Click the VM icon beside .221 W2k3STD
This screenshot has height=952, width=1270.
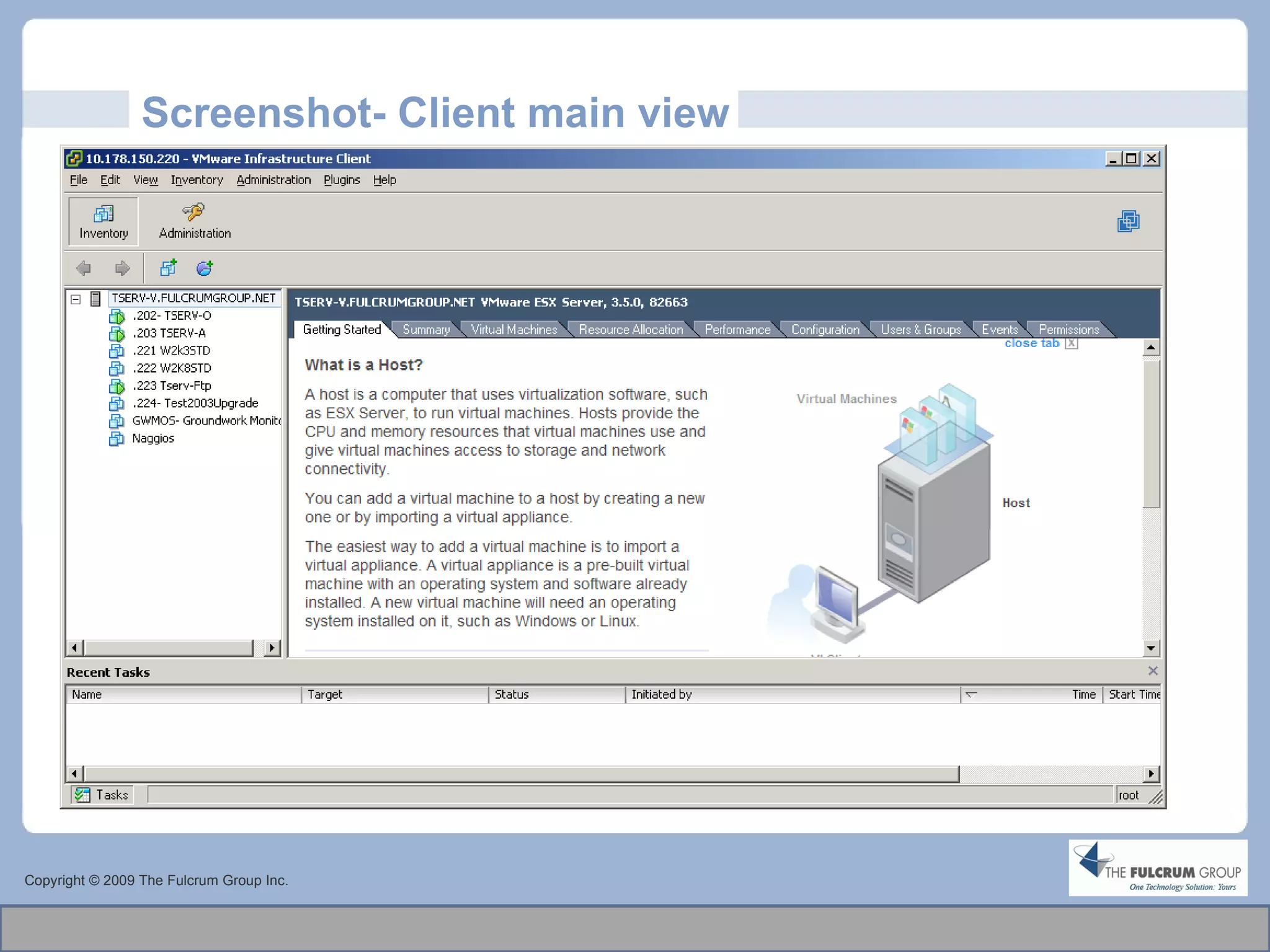pyautogui.click(x=117, y=351)
